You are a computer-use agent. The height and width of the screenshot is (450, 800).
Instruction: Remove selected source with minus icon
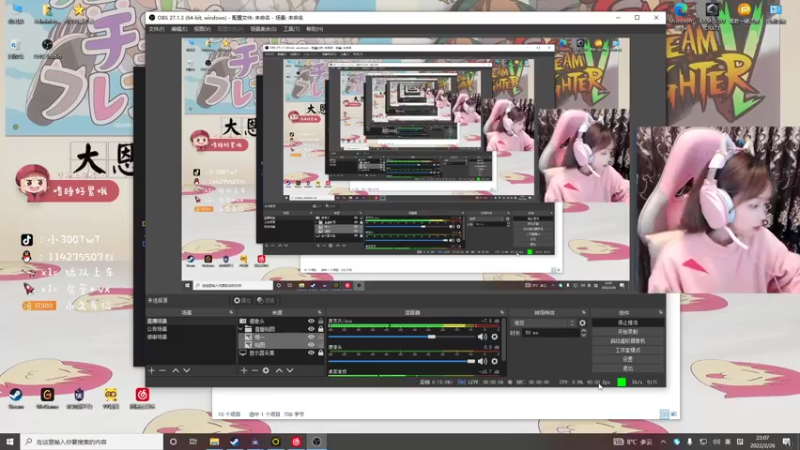pyautogui.click(x=255, y=370)
